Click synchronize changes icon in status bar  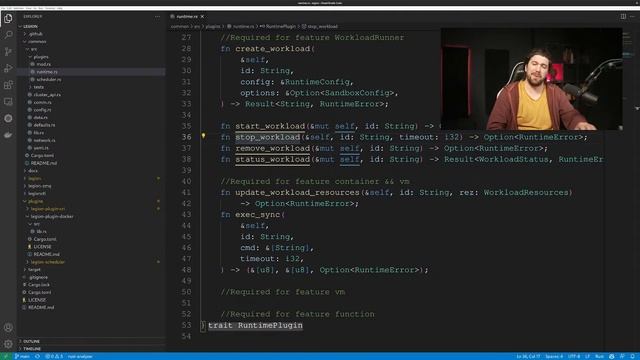tap(37, 356)
